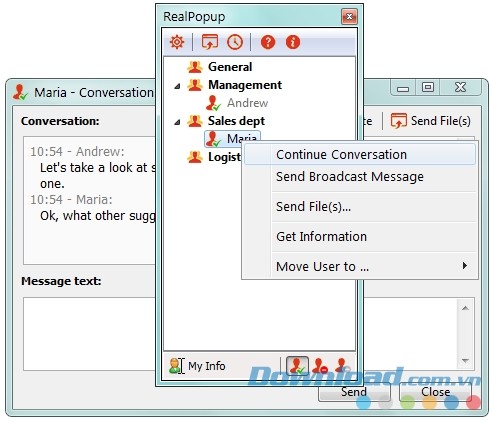Click the send files toolbar icon in RealPopup

click(x=210, y=42)
